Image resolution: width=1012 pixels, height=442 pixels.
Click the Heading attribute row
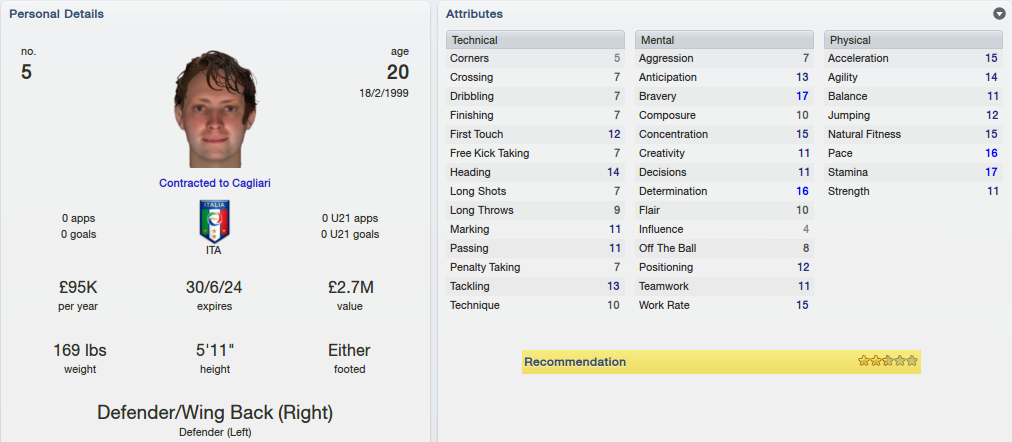535,172
